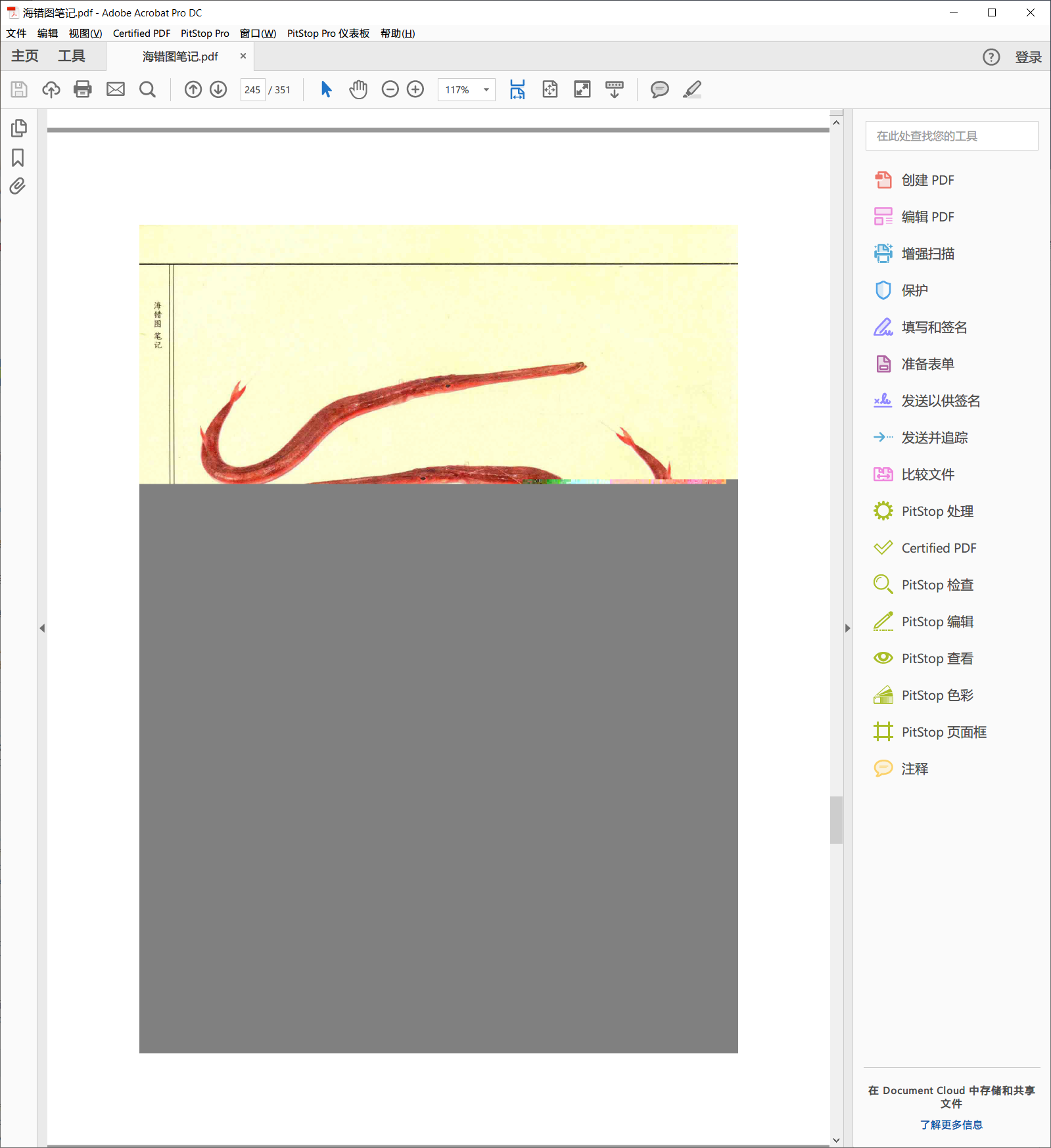The width and height of the screenshot is (1051, 1148).
Task: Follow the 了解更多信息 link
Action: [x=951, y=1124]
